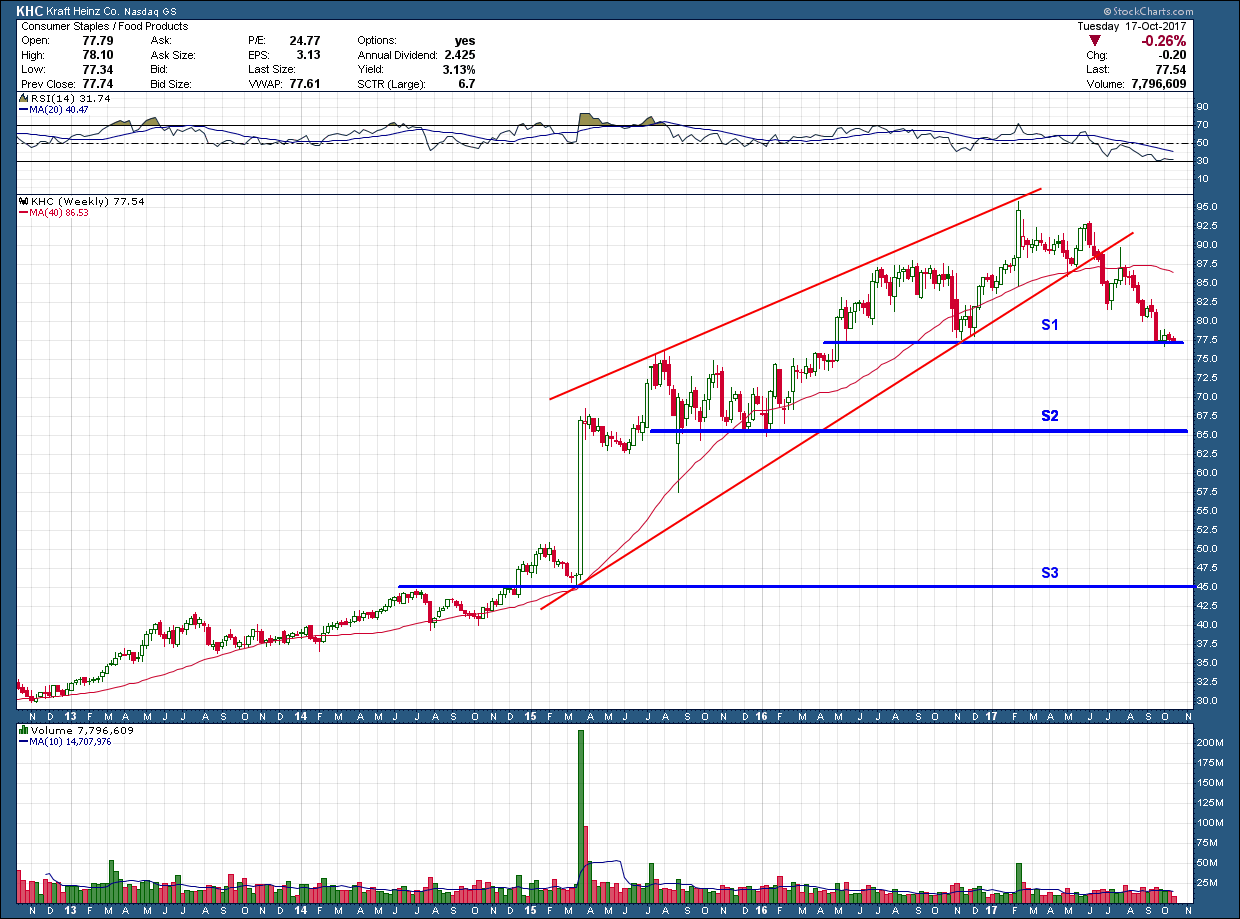
Task: Click the RSI(14) indicator legend icon
Action: [x=22, y=99]
